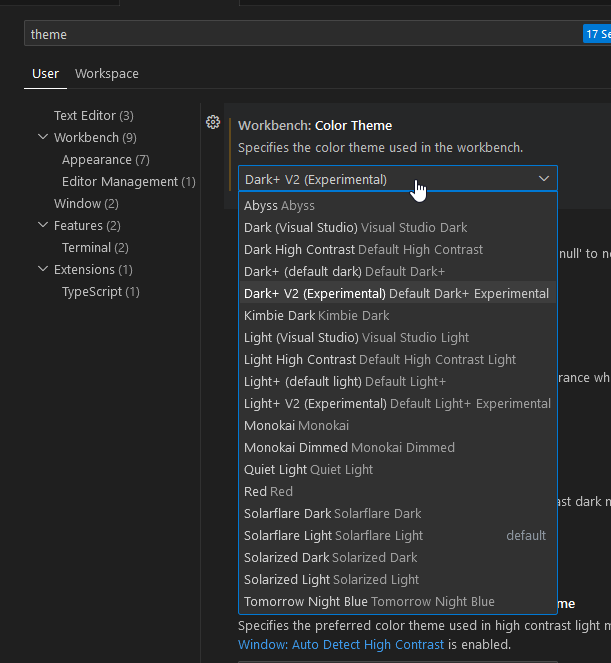
Task: Choose Dark High Contrast theme option
Action: [x=398, y=249]
